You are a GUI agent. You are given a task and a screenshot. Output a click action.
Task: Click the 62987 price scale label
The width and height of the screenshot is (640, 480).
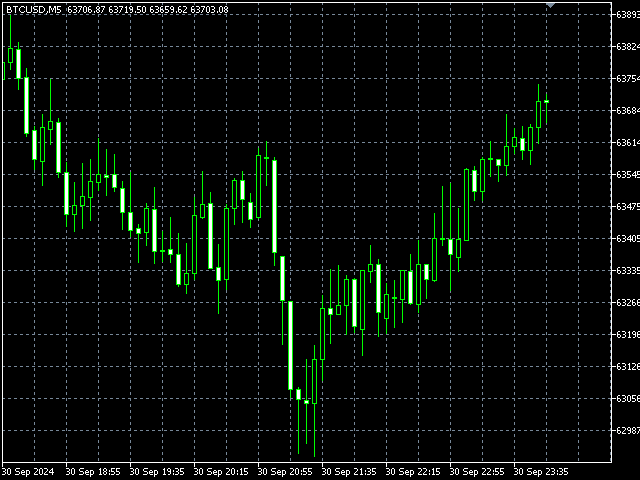pyautogui.click(x=628, y=430)
